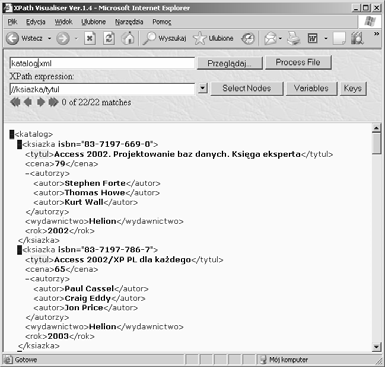Open the Forward history dropdown arrow
Image resolution: width=385 pixels, height=367 pixels.
pos(76,39)
